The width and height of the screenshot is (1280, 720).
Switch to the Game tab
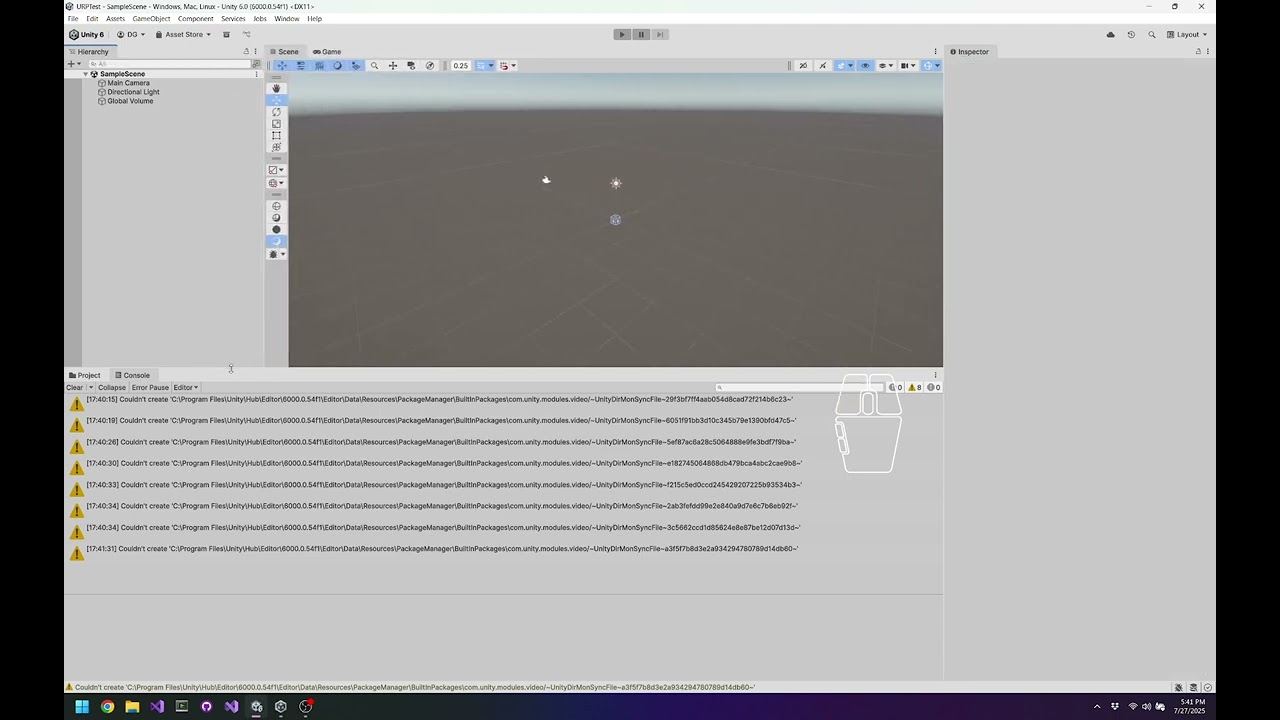point(325,51)
